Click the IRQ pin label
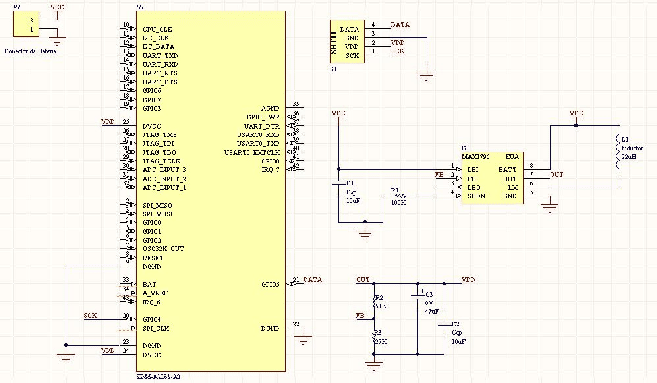 270,170
